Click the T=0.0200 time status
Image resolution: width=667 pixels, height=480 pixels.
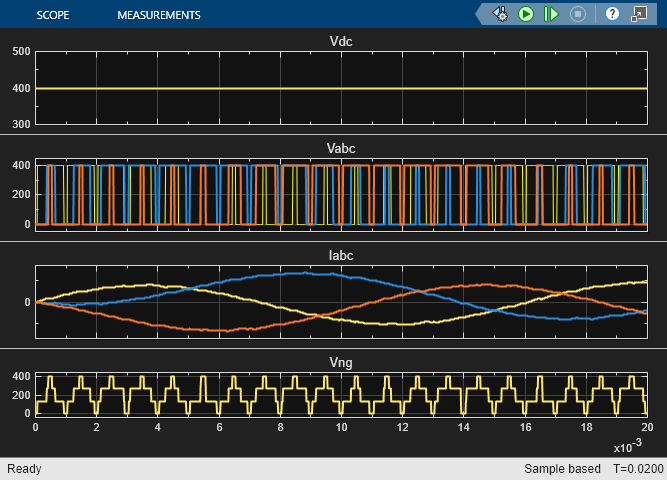pos(638,469)
